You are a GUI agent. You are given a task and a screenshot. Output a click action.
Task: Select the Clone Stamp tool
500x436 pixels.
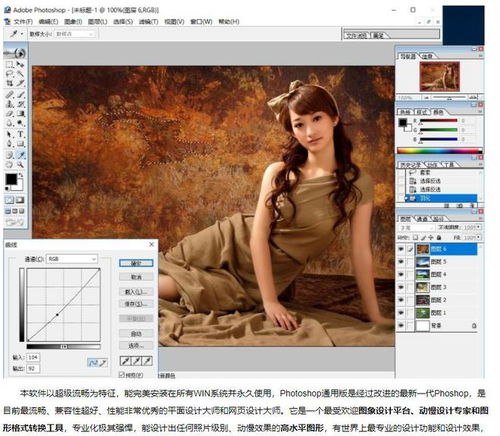point(9,104)
